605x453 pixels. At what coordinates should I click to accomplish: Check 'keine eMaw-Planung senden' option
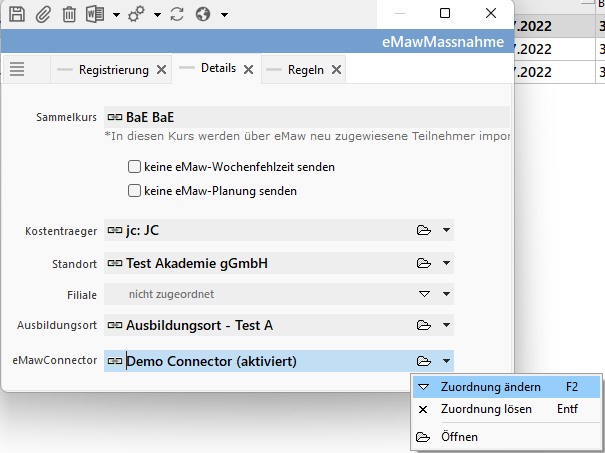click(135, 190)
